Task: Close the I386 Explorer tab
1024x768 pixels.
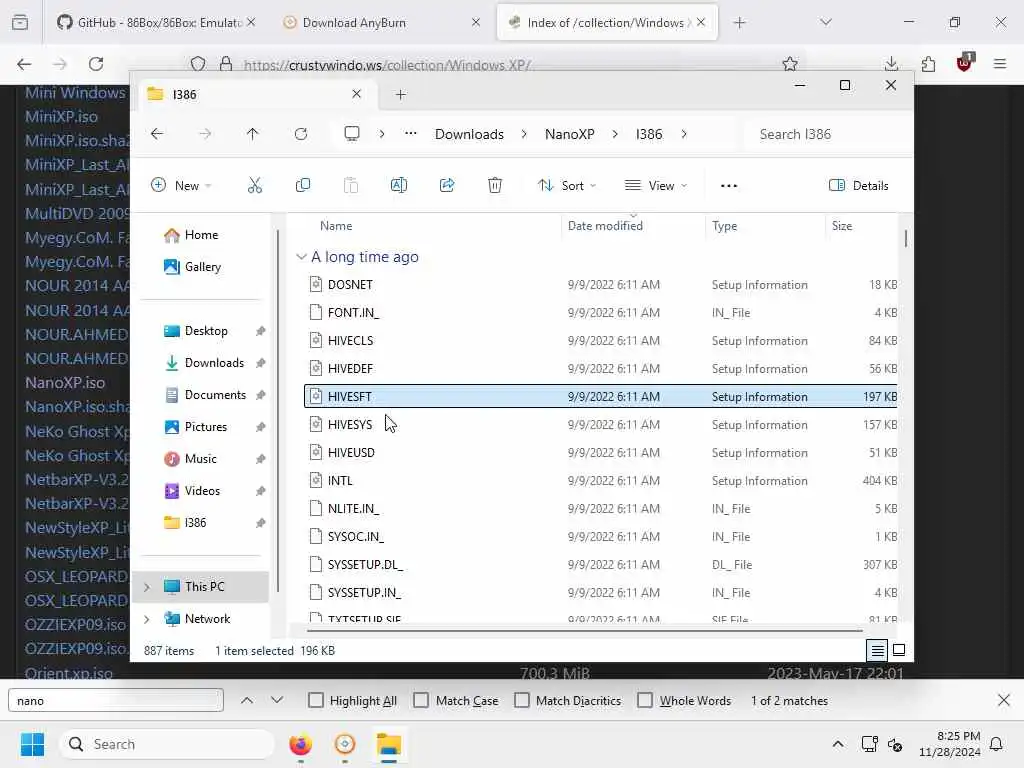Action: click(357, 94)
